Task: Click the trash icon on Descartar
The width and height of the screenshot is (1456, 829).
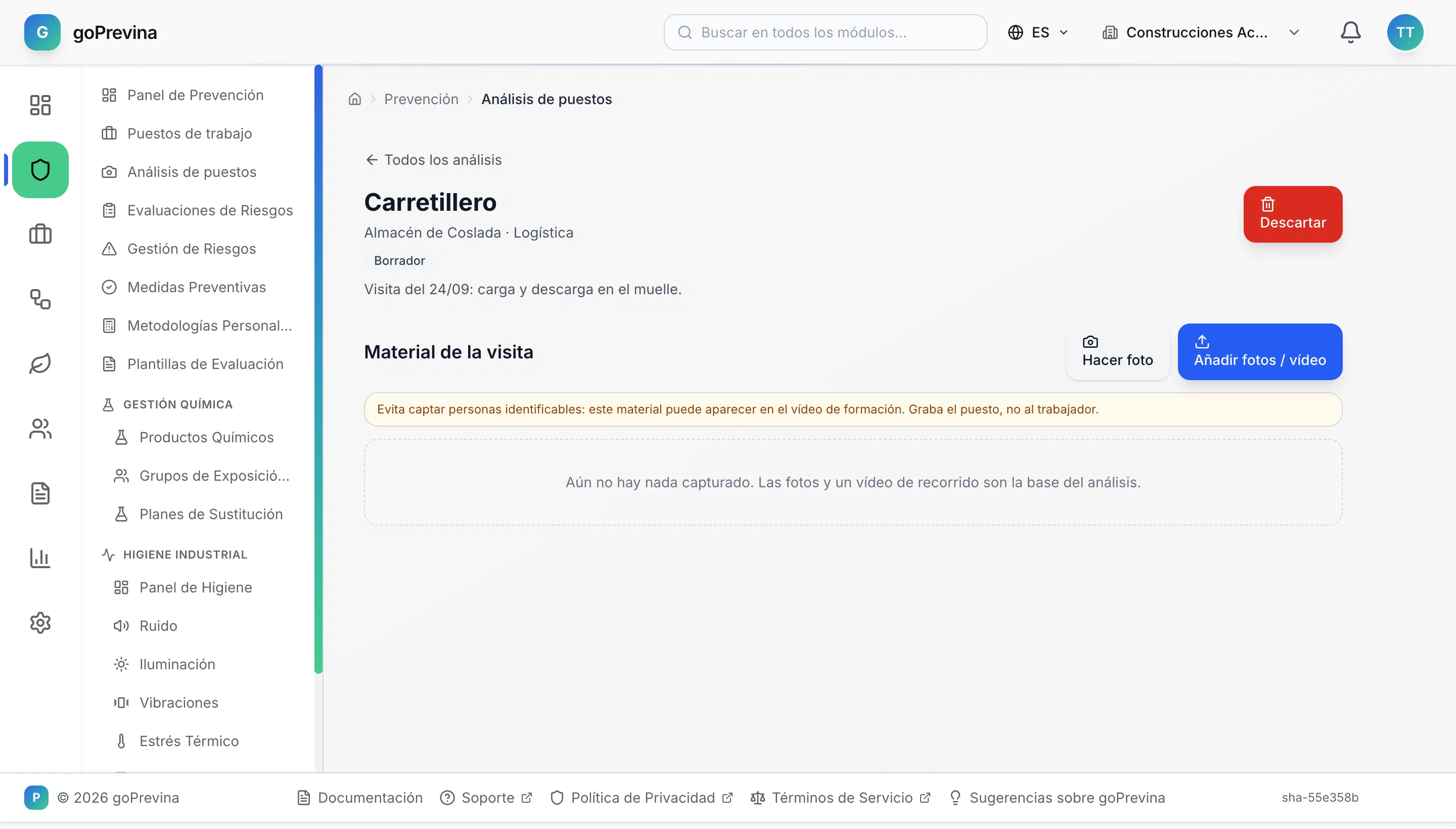Action: click(x=1267, y=204)
